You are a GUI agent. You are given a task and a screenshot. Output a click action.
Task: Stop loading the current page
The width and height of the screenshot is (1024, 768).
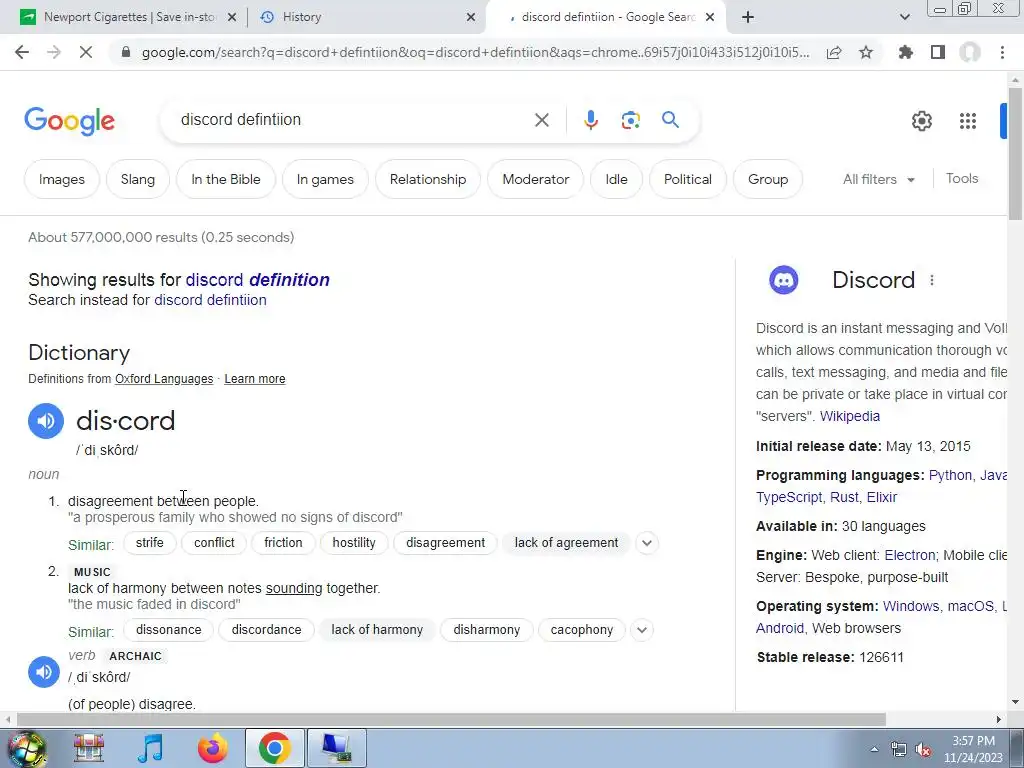tap(86, 52)
